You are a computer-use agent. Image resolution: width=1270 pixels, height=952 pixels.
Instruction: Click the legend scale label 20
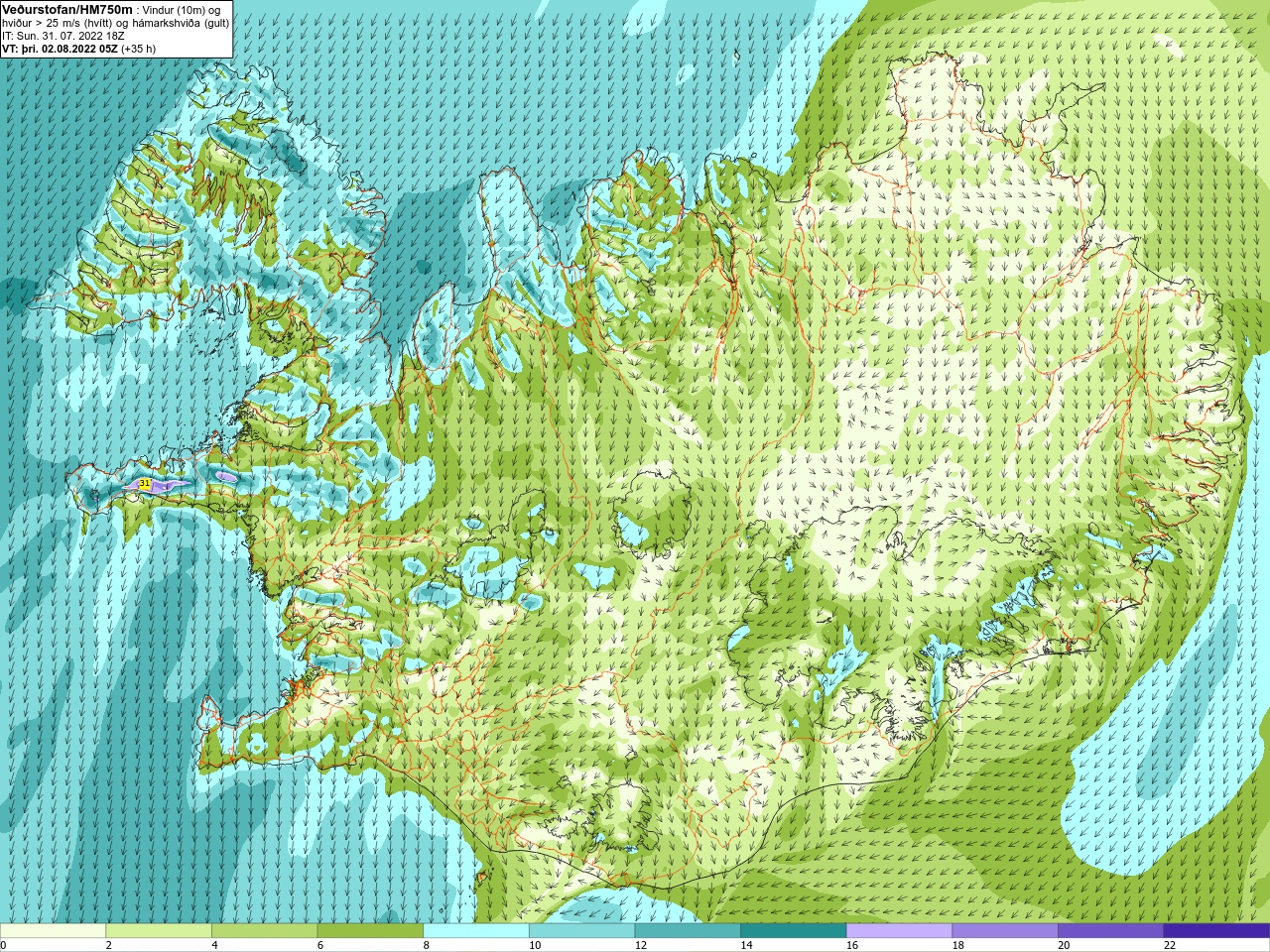coord(1064,945)
